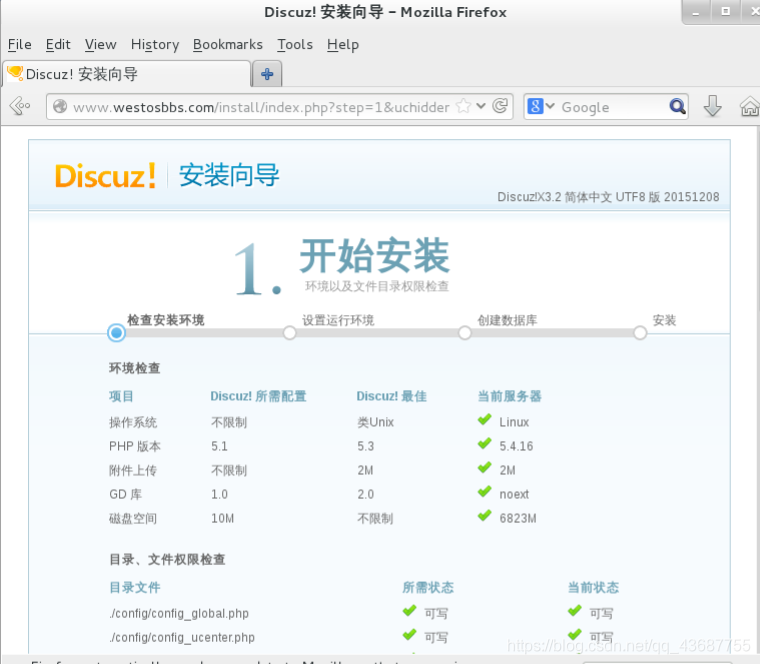Open the Help menu
This screenshot has width=760, height=664.
tap(343, 45)
